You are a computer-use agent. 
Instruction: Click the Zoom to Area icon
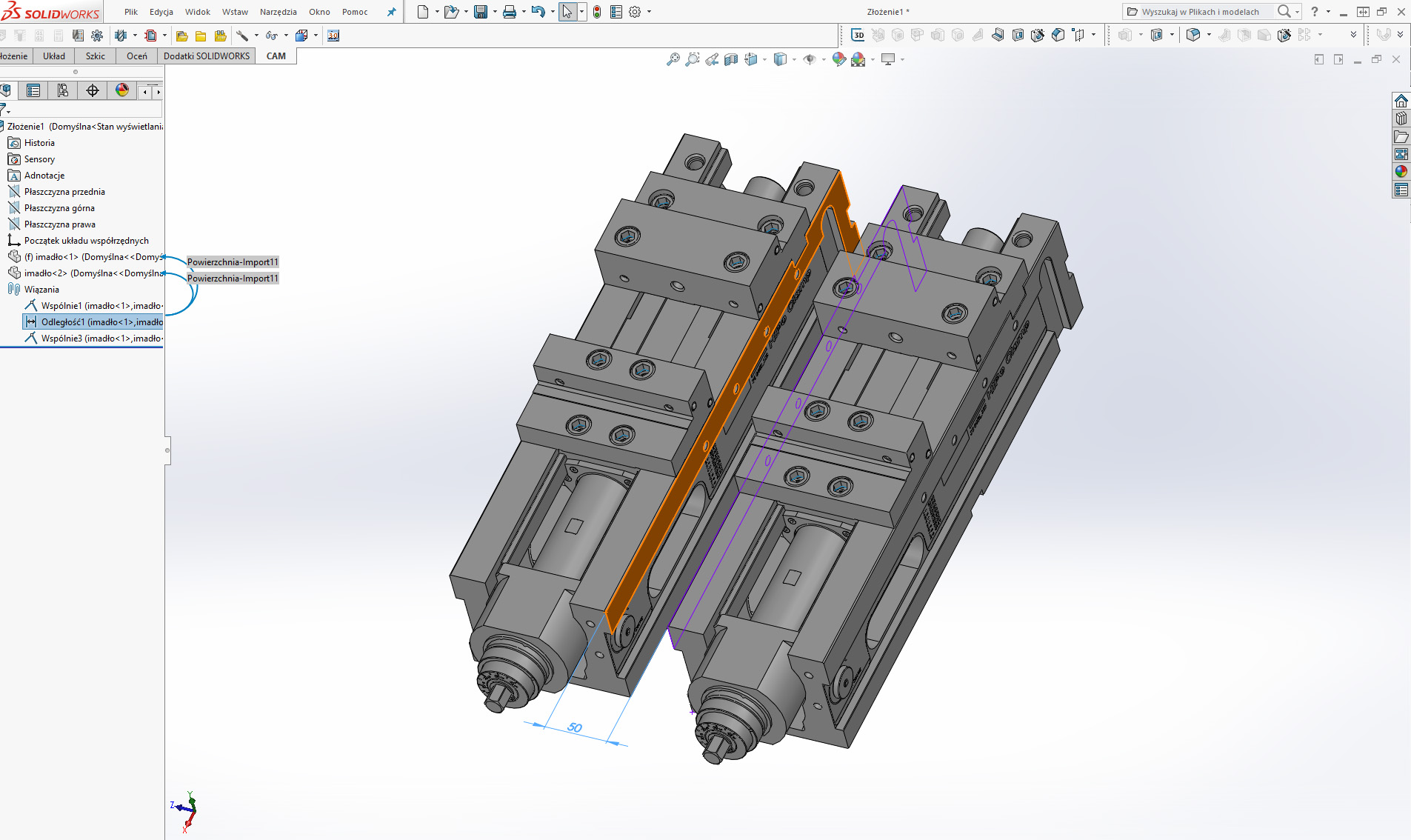click(692, 59)
